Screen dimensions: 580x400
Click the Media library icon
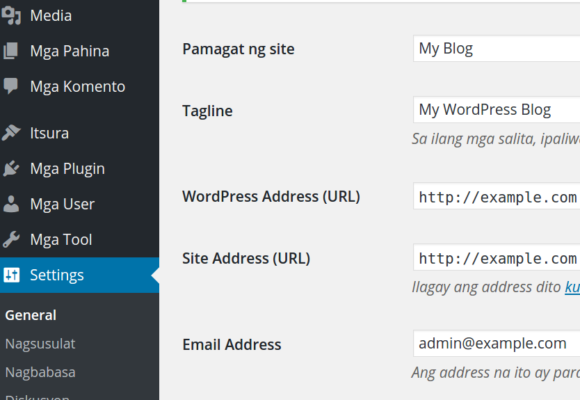click(x=11, y=16)
